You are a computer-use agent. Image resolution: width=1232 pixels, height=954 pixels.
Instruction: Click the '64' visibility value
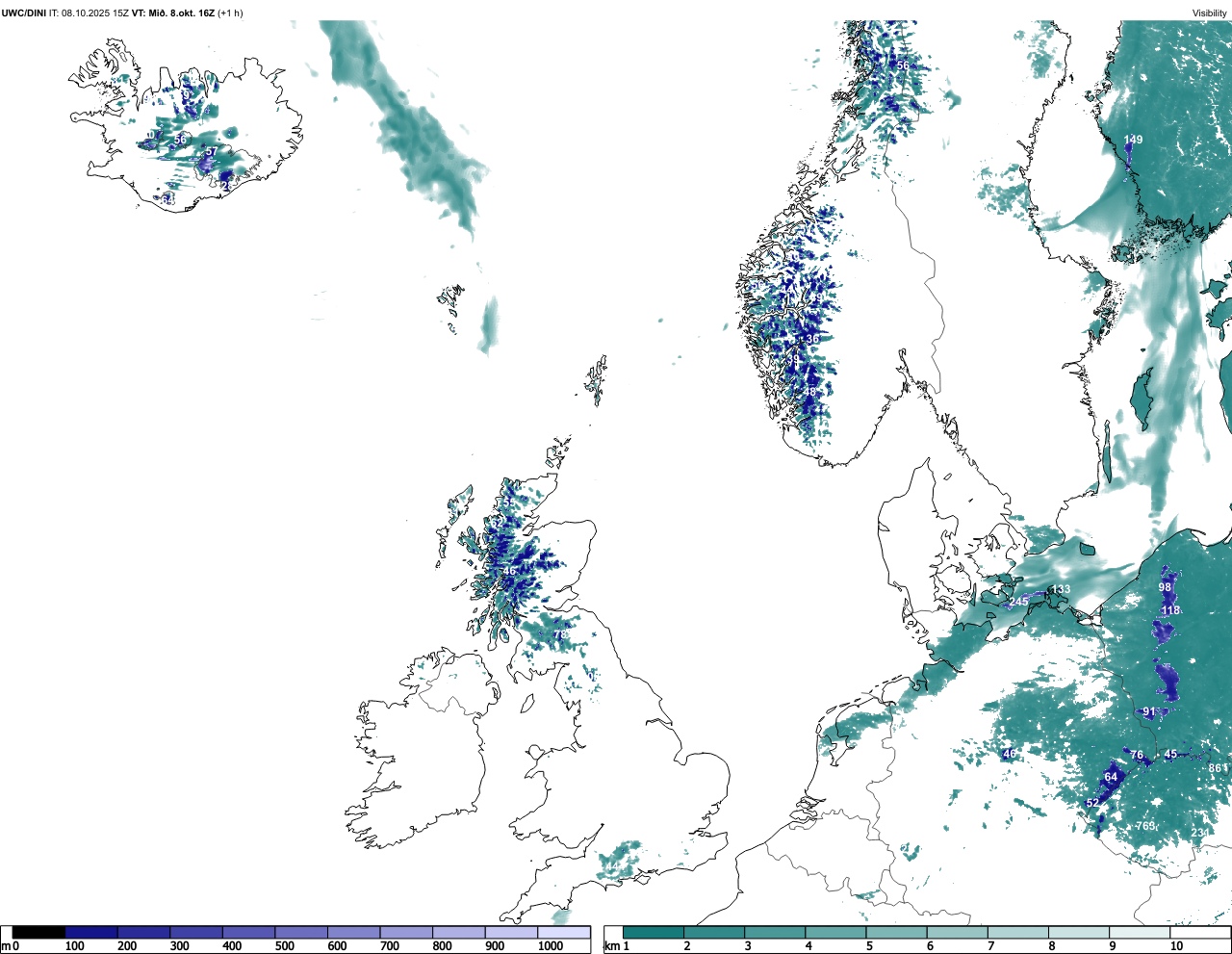pos(1111,777)
